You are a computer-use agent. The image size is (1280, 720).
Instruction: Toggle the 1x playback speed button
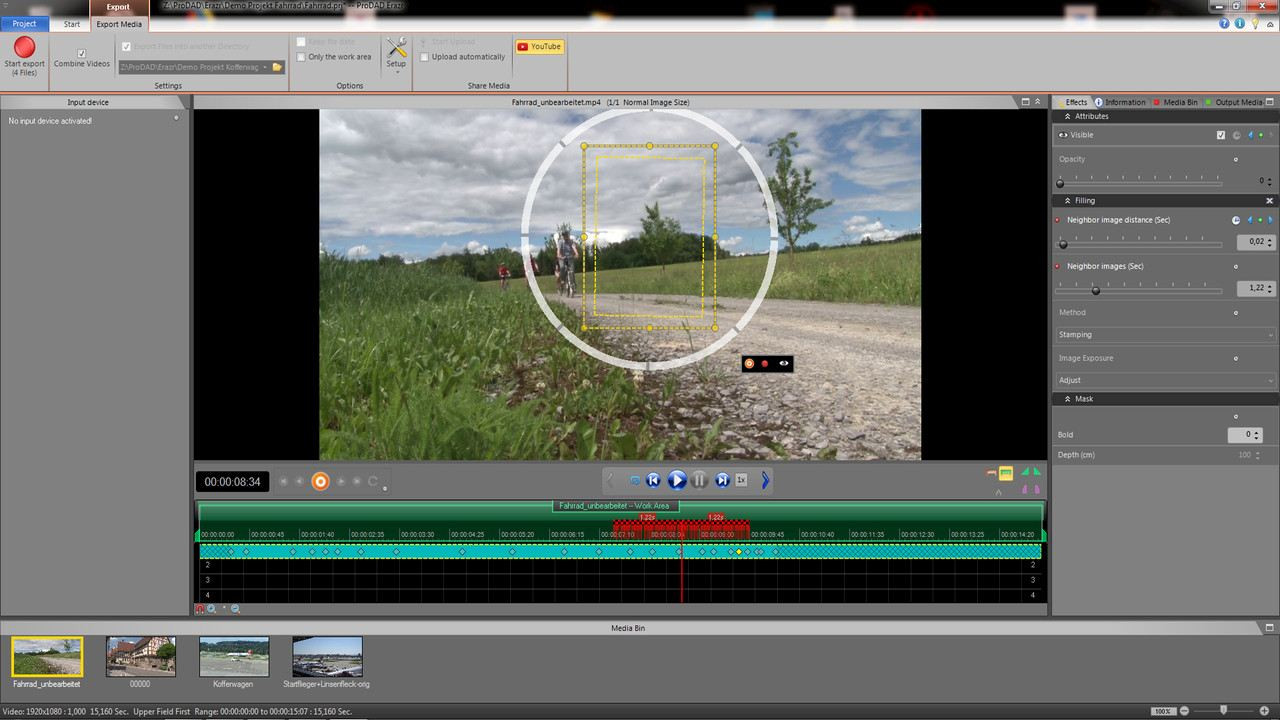741,480
